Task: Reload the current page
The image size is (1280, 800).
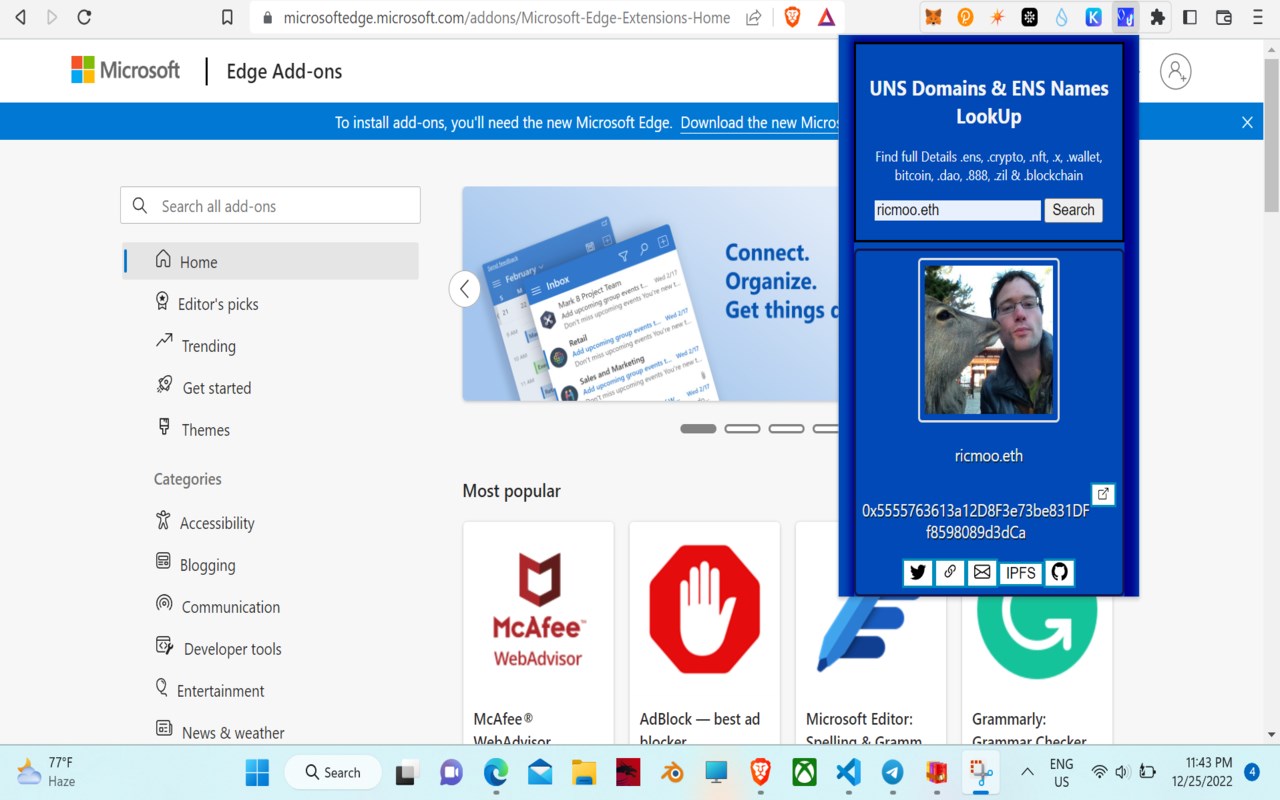Action: click(x=84, y=17)
